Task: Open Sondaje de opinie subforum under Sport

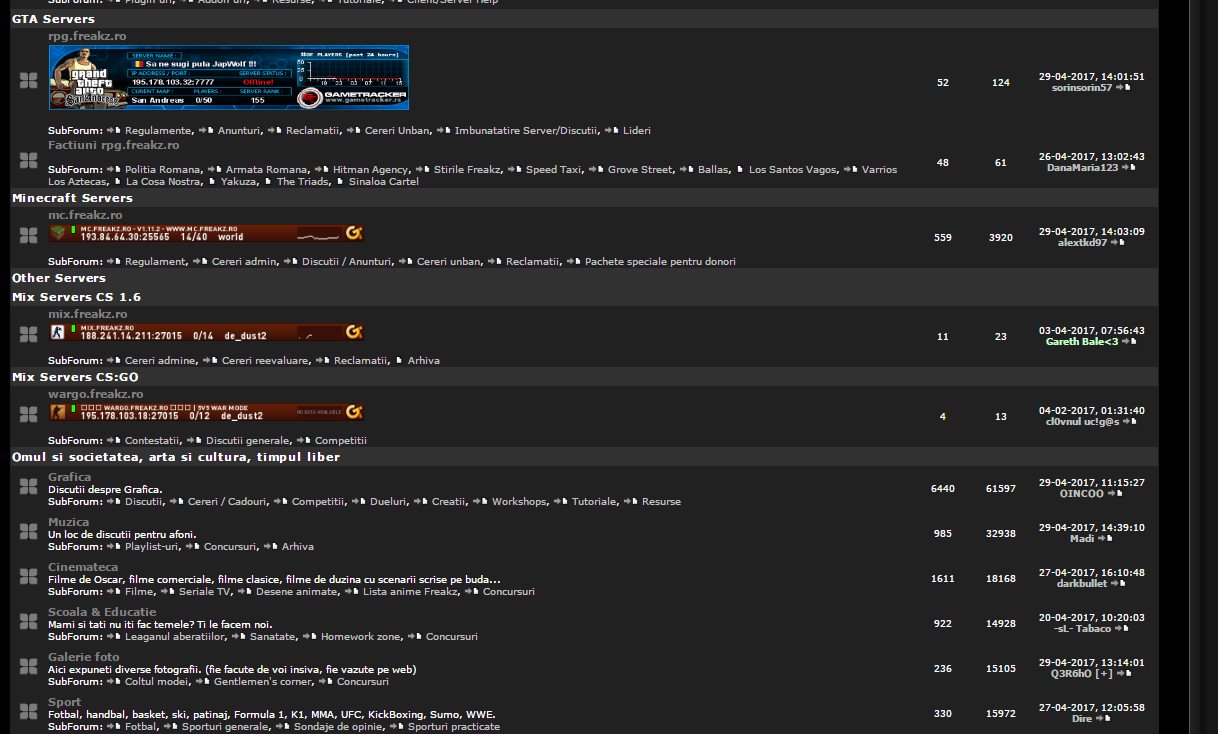Action: click(x=337, y=727)
